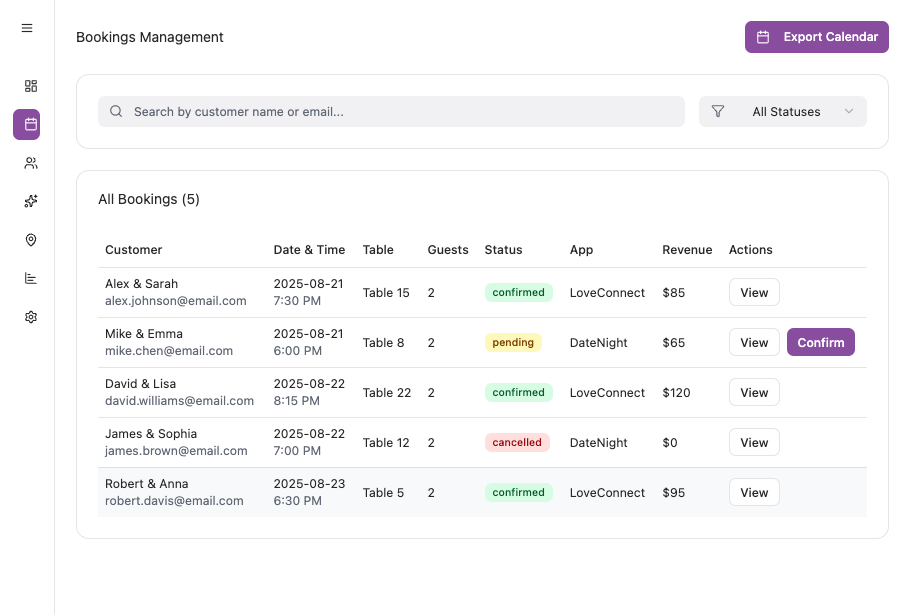View the Robert & Anna booking
This screenshot has width=909, height=614.
754,492
